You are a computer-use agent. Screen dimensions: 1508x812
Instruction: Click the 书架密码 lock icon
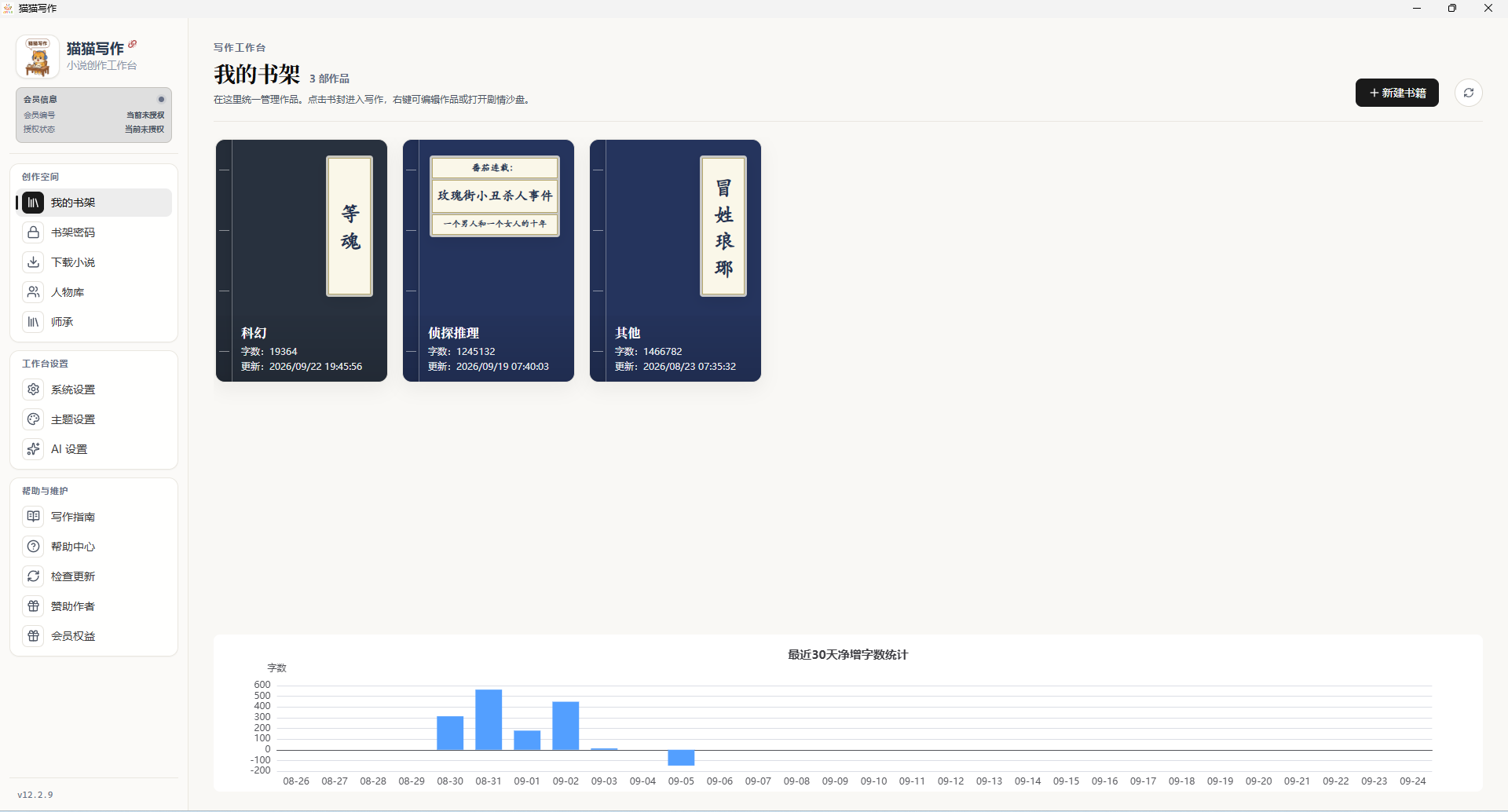[x=33, y=232]
